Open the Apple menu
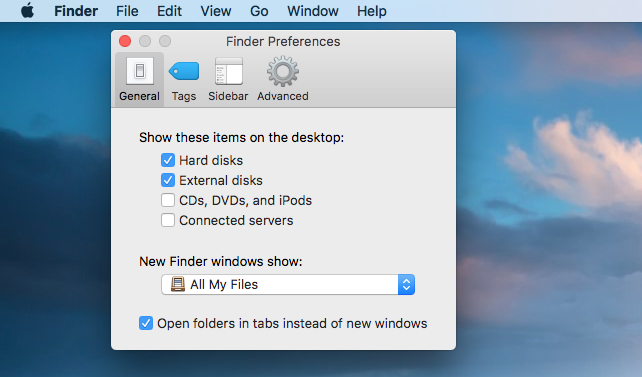Image resolution: width=642 pixels, height=377 pixels. click(27, 11)
